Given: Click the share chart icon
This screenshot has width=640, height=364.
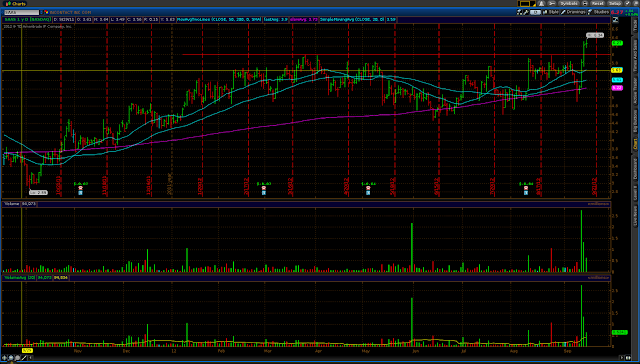Looking at the screenshot, I should pos(520,12).
